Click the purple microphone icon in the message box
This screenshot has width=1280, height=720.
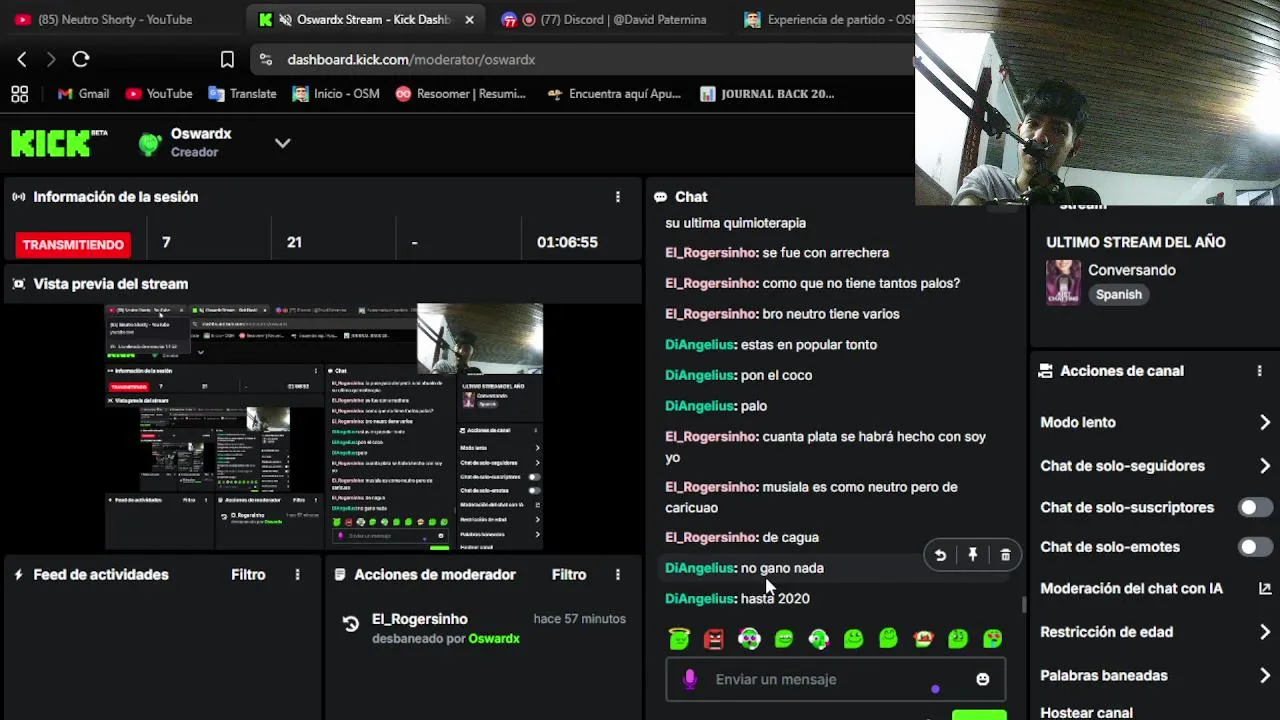tap(689, 680)
